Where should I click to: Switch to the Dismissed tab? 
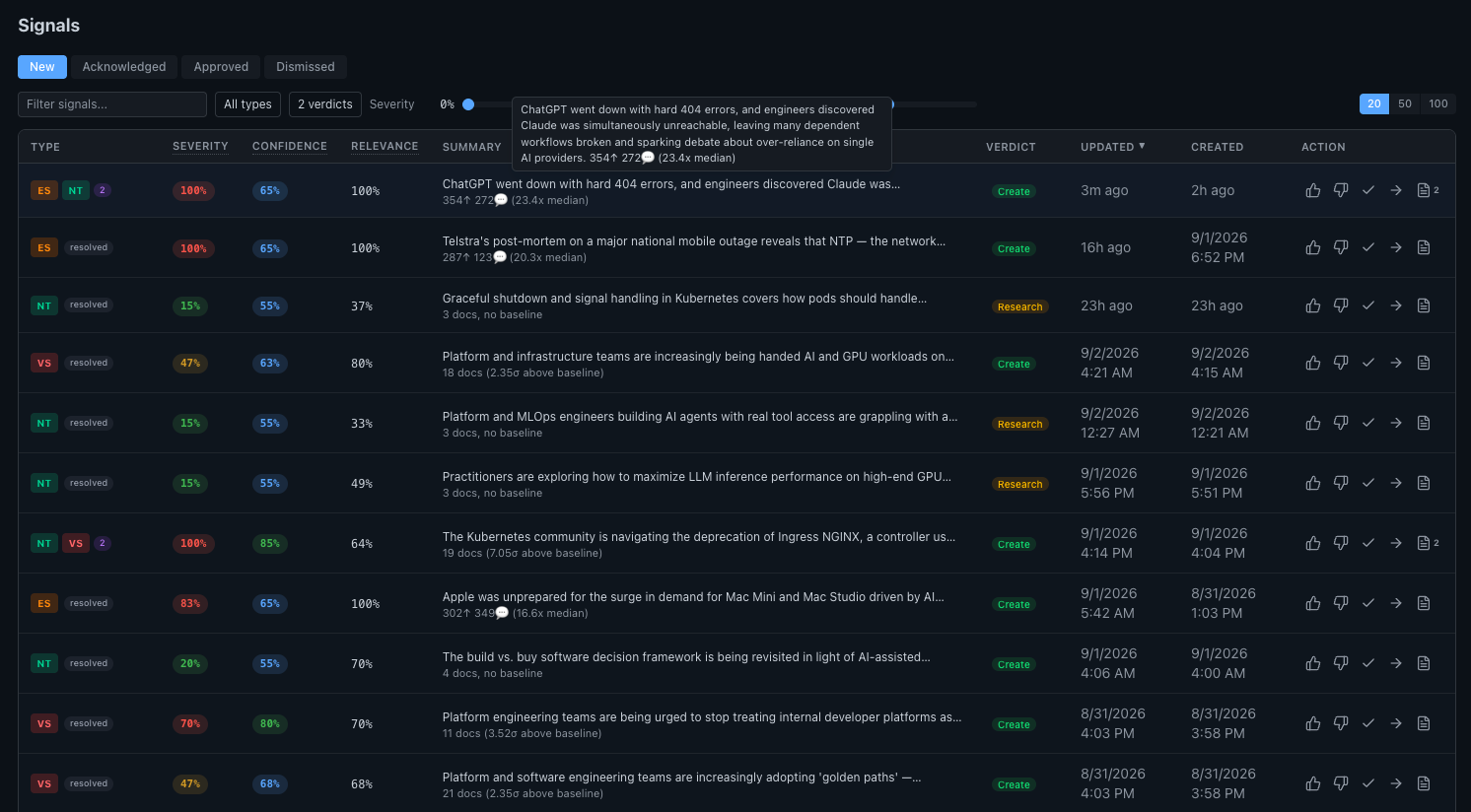coord(306,67)
